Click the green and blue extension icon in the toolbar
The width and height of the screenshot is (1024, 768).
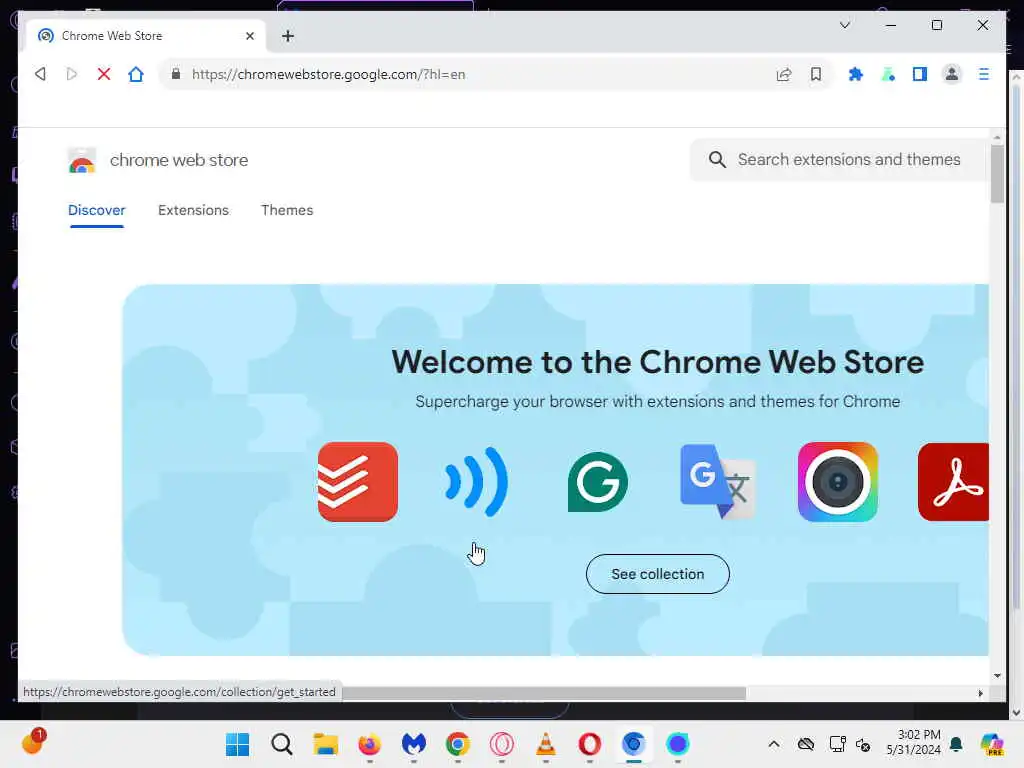888,74
